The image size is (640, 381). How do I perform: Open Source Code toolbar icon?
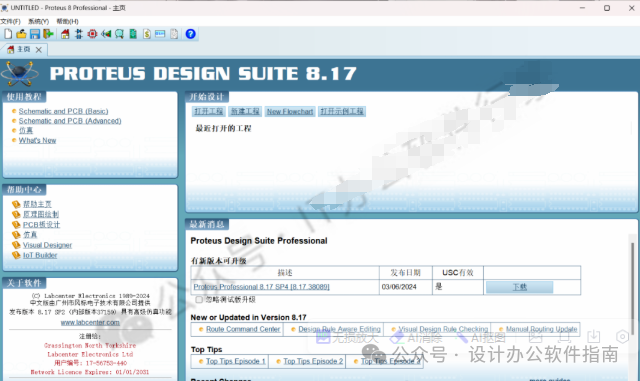(160, 34)
